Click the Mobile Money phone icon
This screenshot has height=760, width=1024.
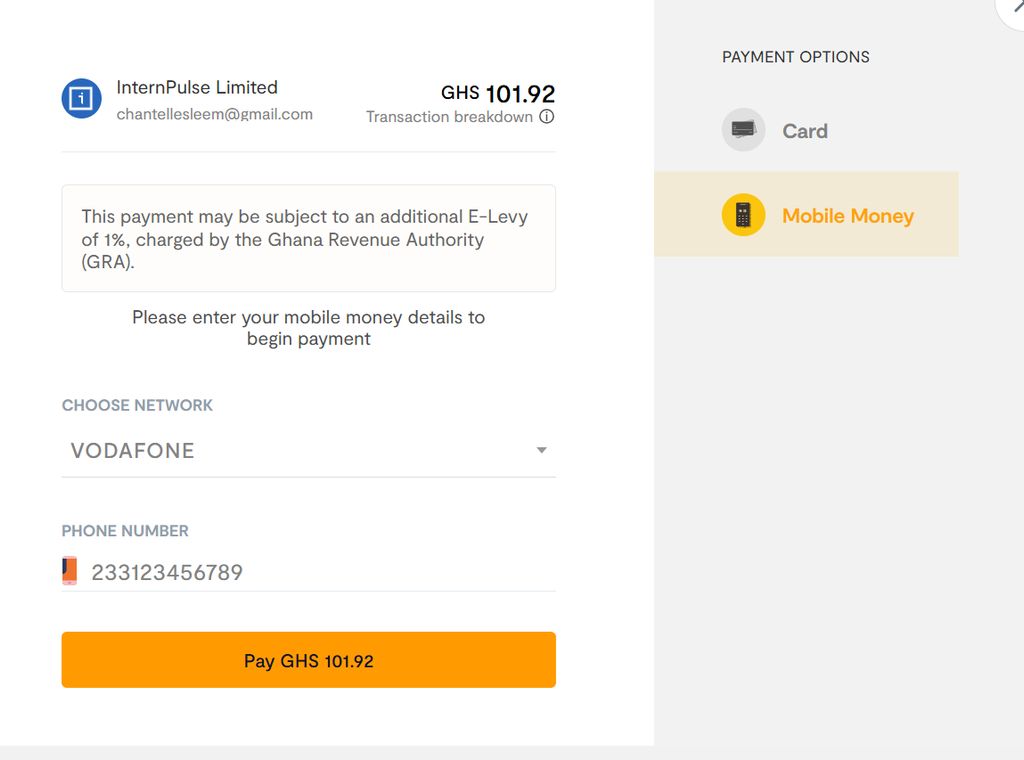tap(743, 215)
